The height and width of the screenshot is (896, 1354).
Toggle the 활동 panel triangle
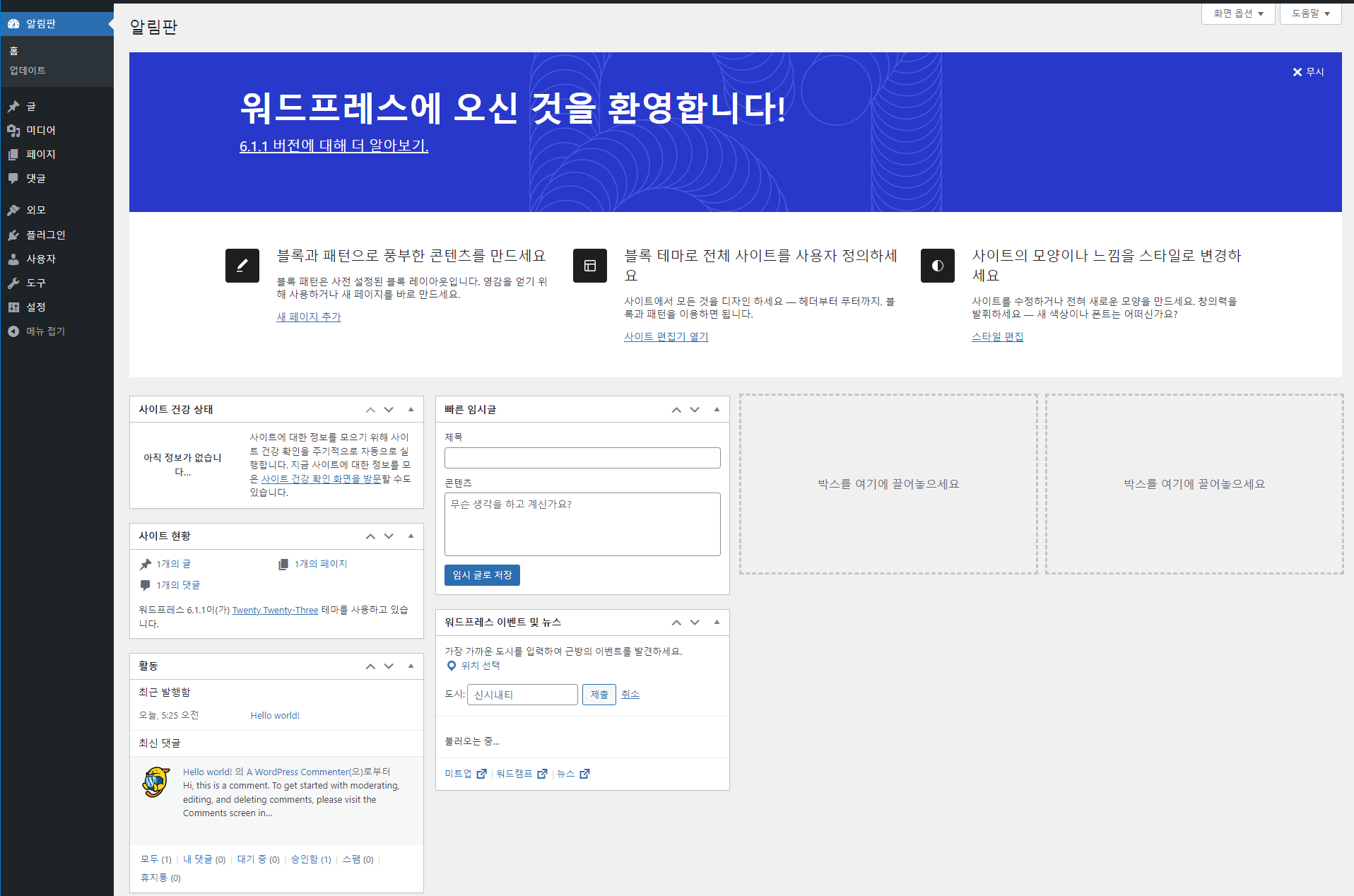click(x=411, y=666)
